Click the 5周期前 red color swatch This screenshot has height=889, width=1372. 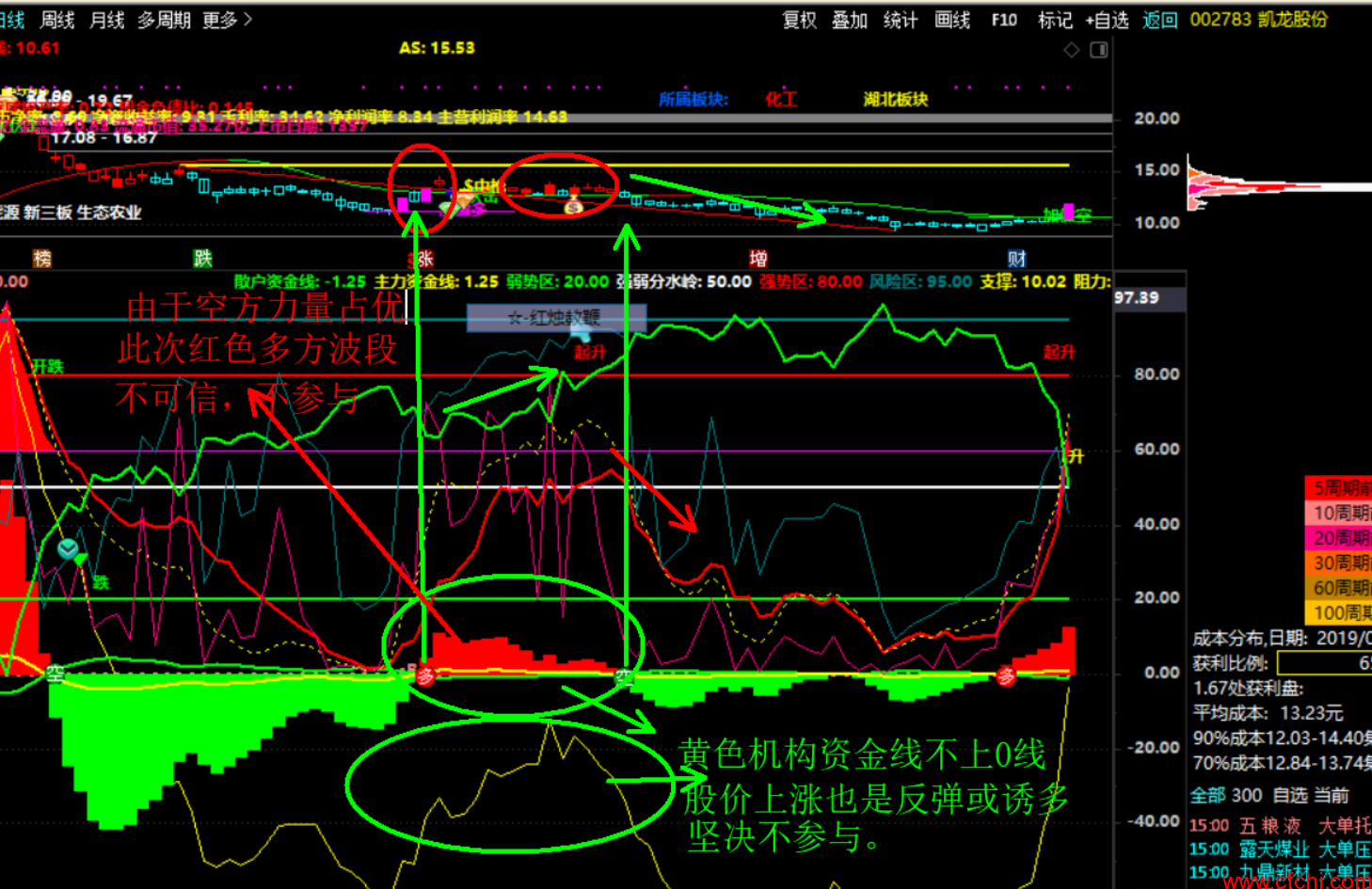[1338, 488]
